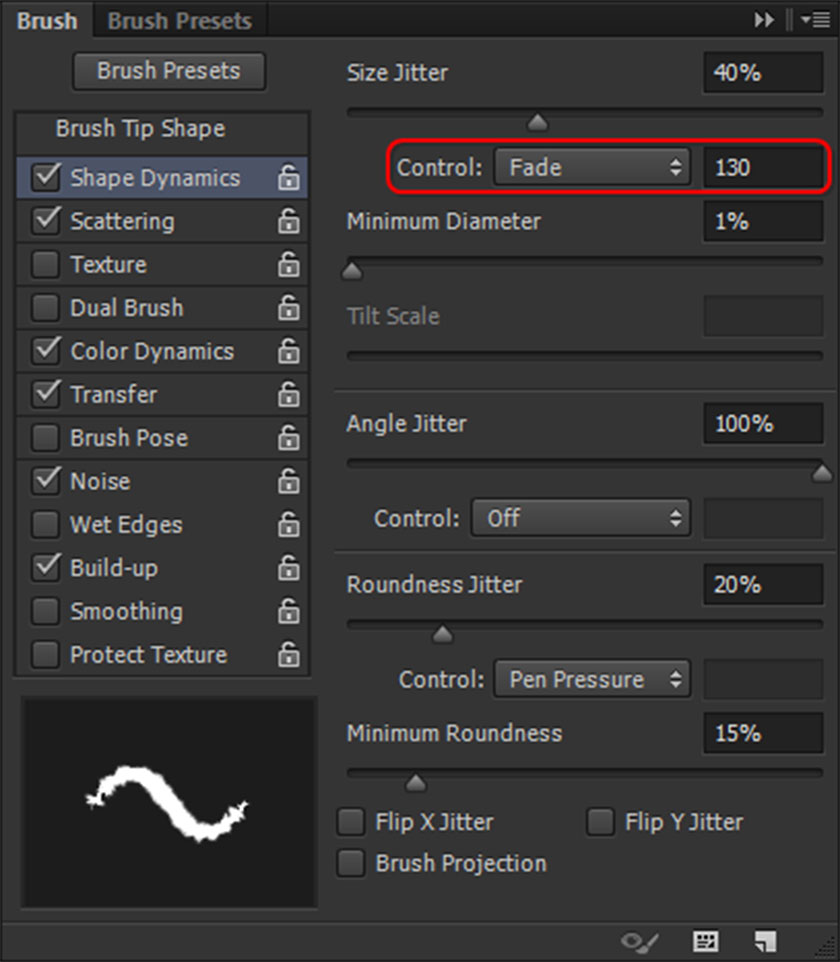Open the Preset Manager icon

tap(706, 941)
